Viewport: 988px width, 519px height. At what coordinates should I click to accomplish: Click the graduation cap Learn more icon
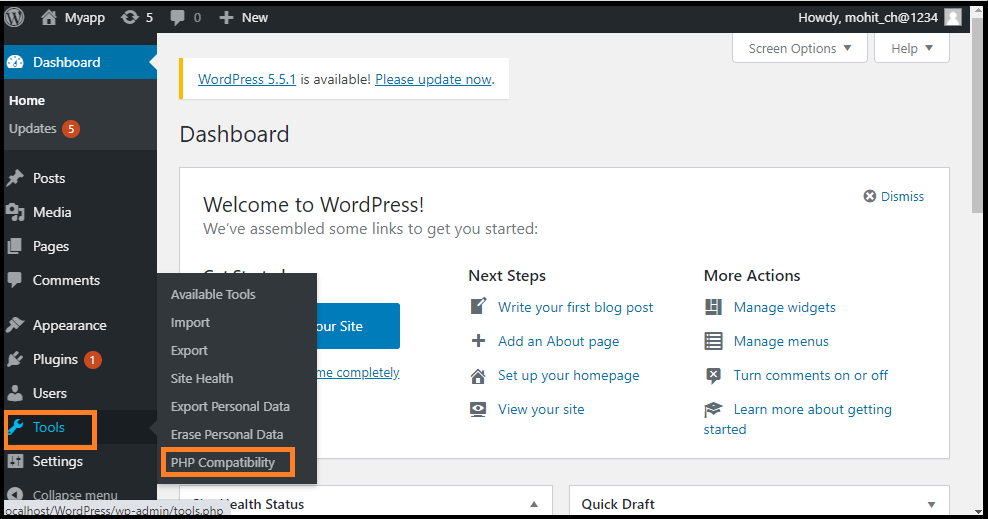pyautogui.click(x=713, y=409)
